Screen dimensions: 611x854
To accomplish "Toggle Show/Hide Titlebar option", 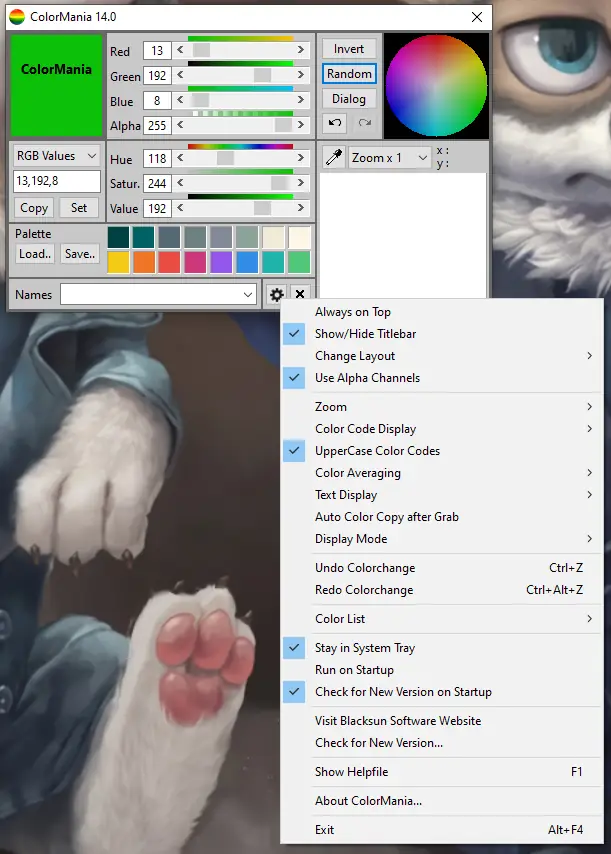I will 442,334.
